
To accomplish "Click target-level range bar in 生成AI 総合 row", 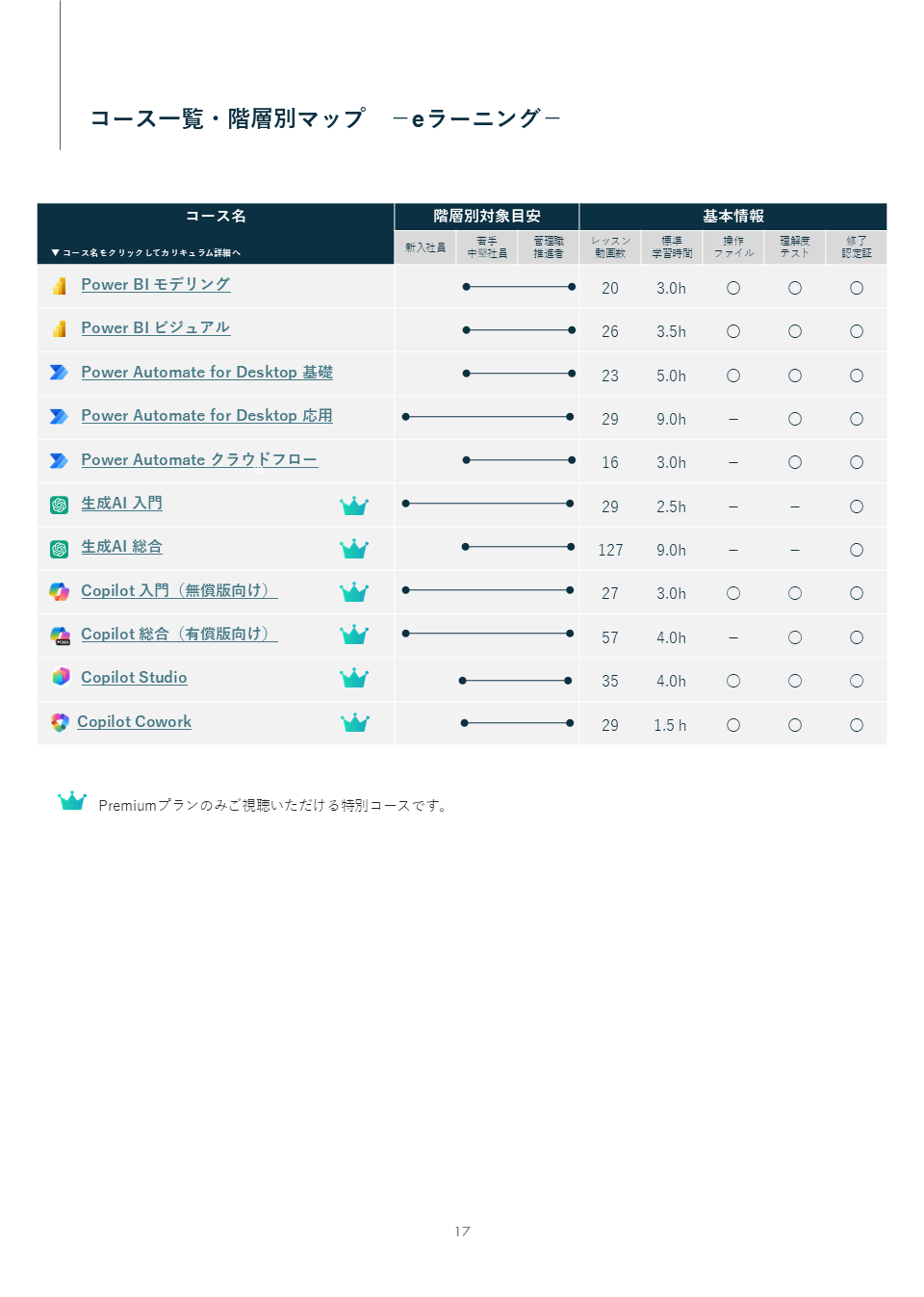I will pyautogui.click(x=518, y=547).
